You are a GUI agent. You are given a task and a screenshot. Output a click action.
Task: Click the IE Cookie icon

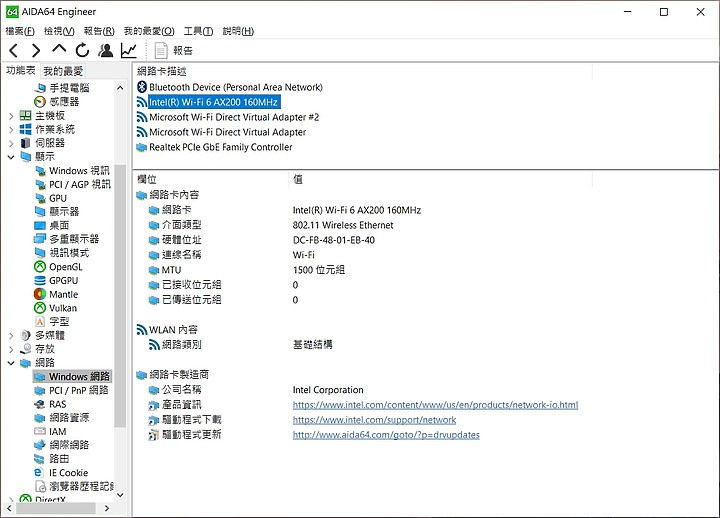point(40,473)
